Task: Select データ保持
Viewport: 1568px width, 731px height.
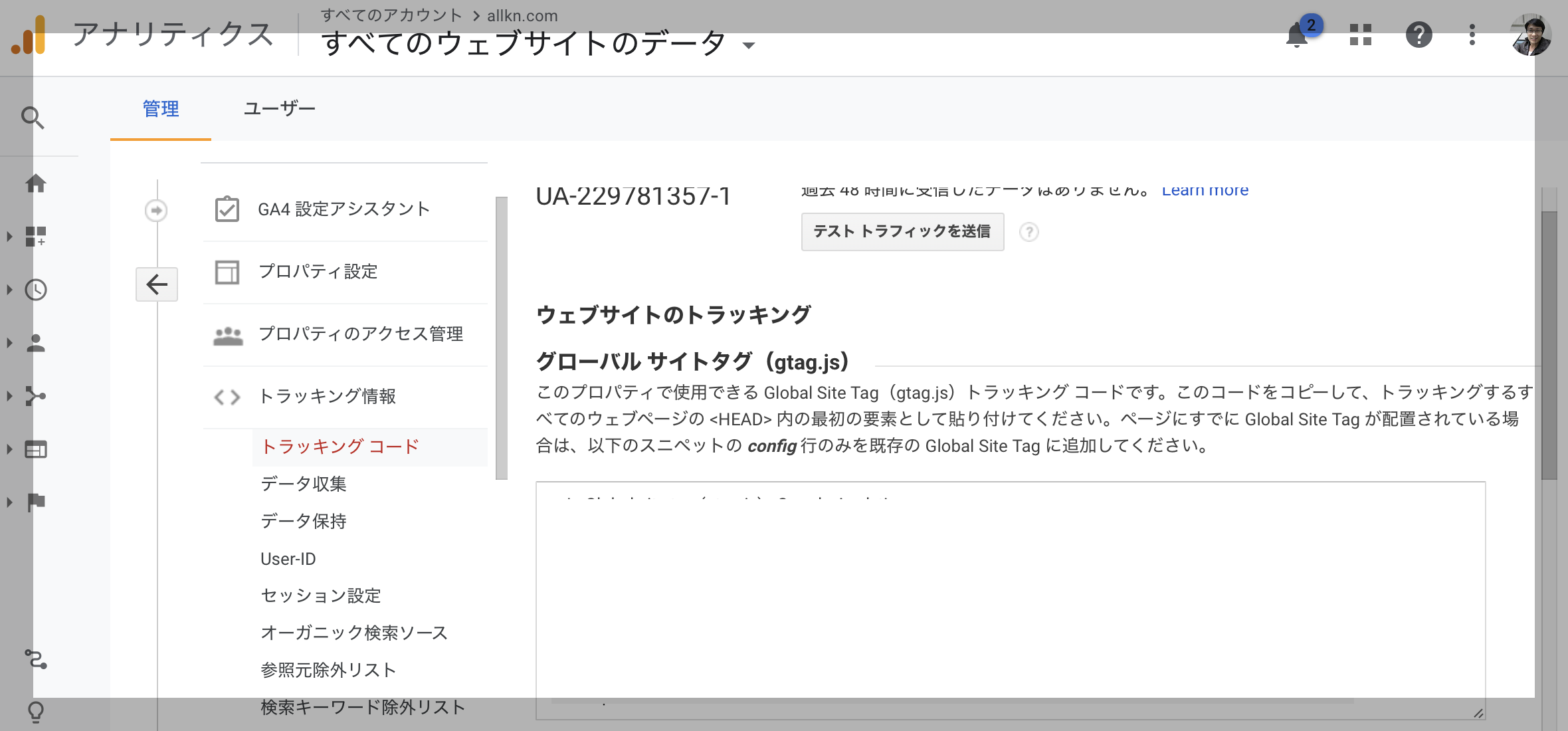Action: click(304, 521)
